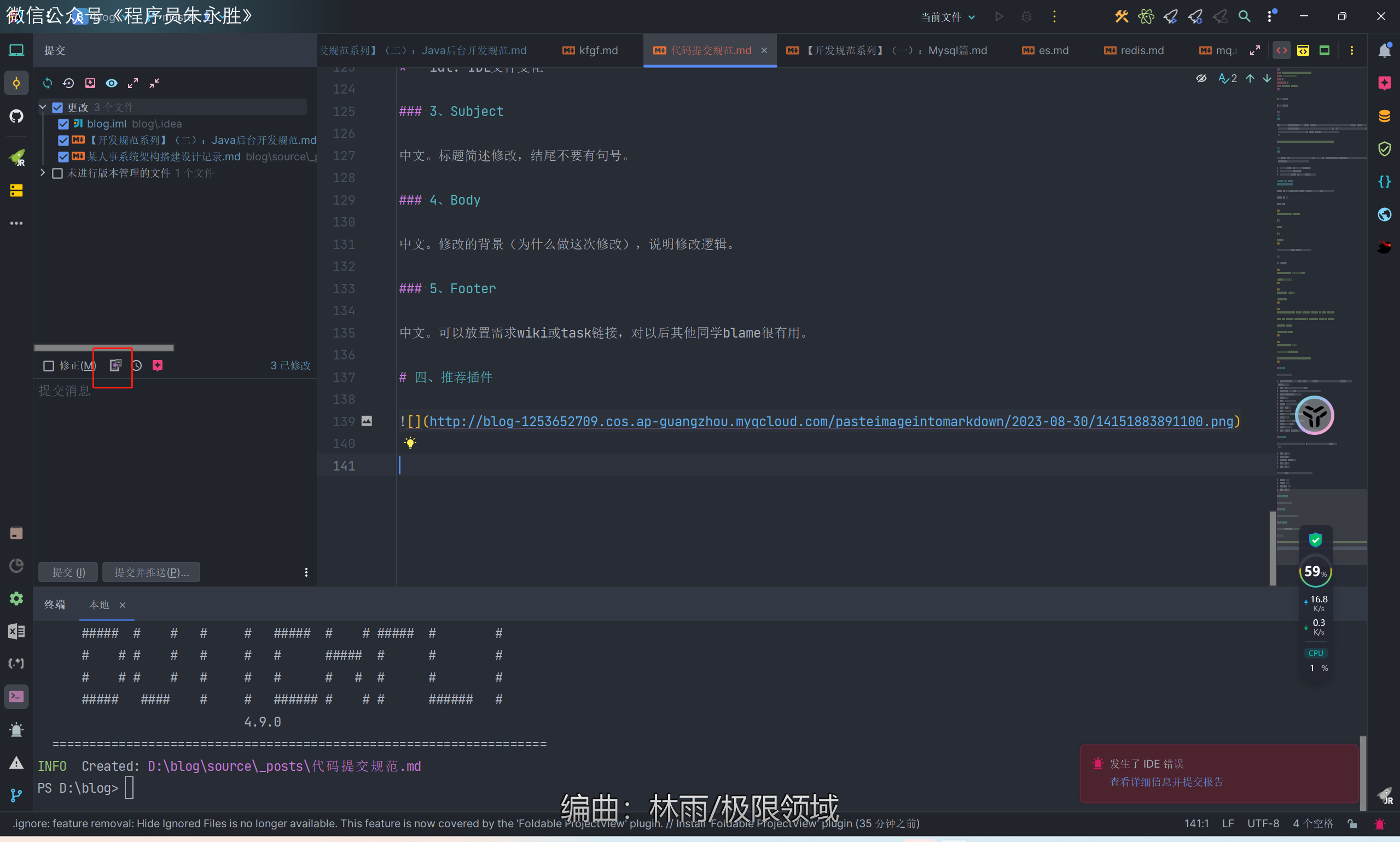Viewport: 1400px width, 842px height.
Task: Open the commit options three-dot menu
Action: 306,572
